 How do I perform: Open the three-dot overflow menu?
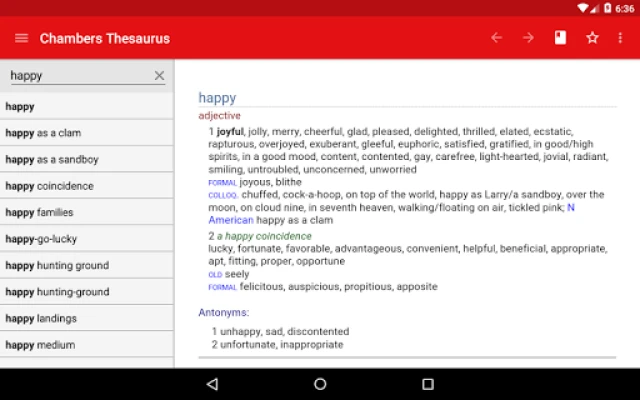point(622,38)
